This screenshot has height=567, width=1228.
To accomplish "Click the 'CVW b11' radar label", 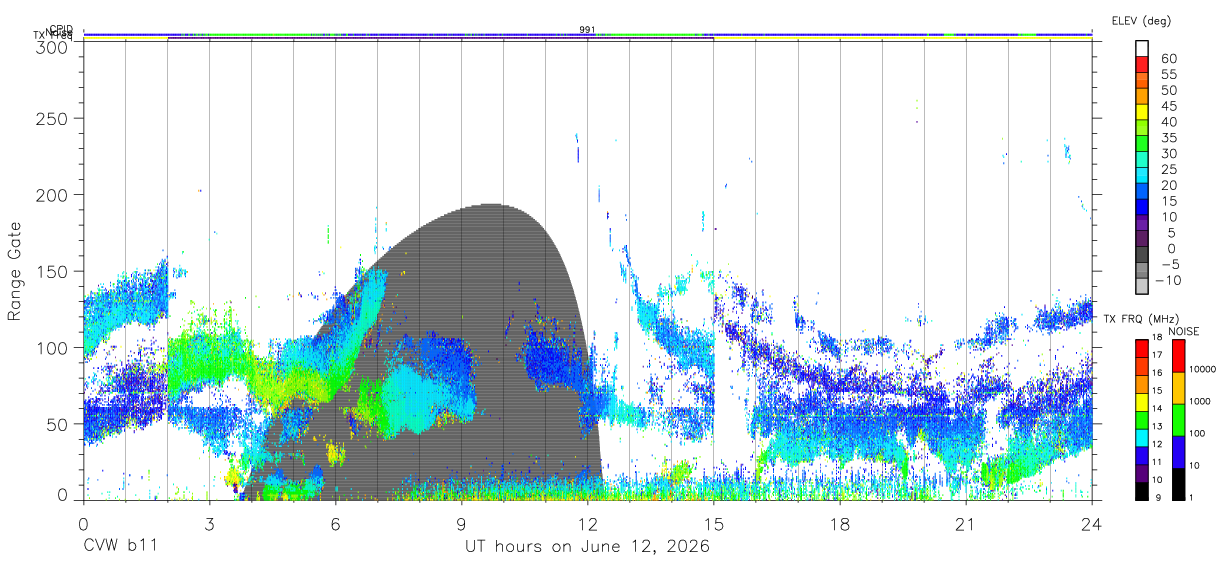I will (x=119, y=547).
